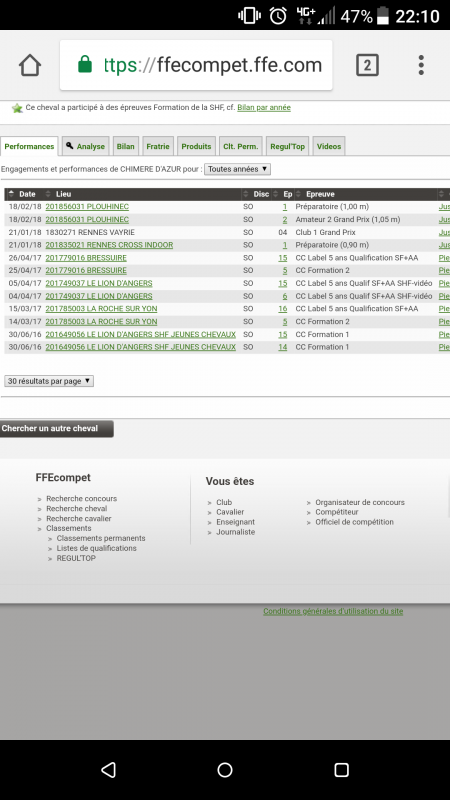Switch to the Analyse tab
The image size is (450, 800).
85,146
